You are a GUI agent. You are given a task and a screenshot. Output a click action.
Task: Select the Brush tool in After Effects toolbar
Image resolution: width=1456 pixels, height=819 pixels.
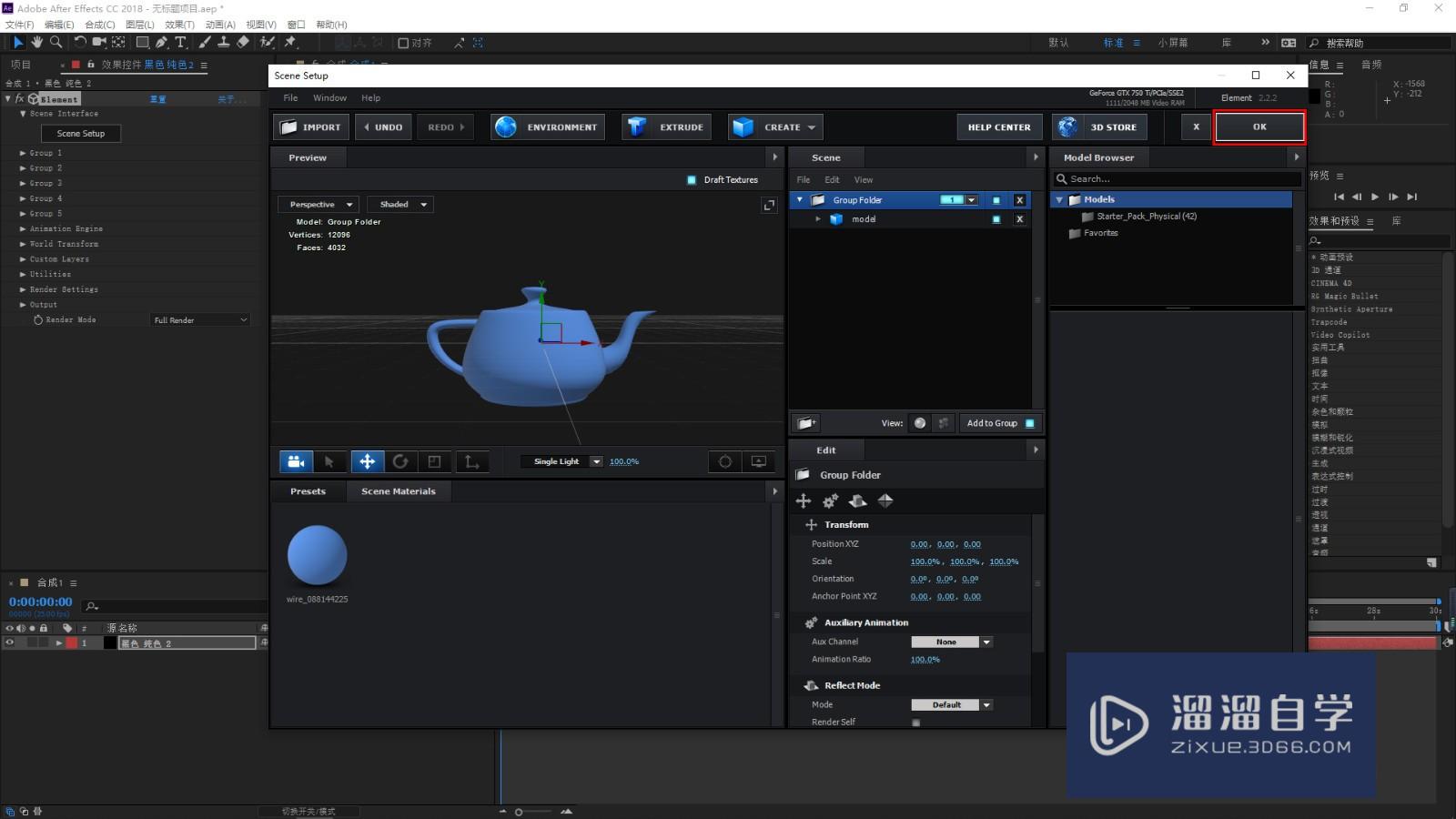click(205, 42)
